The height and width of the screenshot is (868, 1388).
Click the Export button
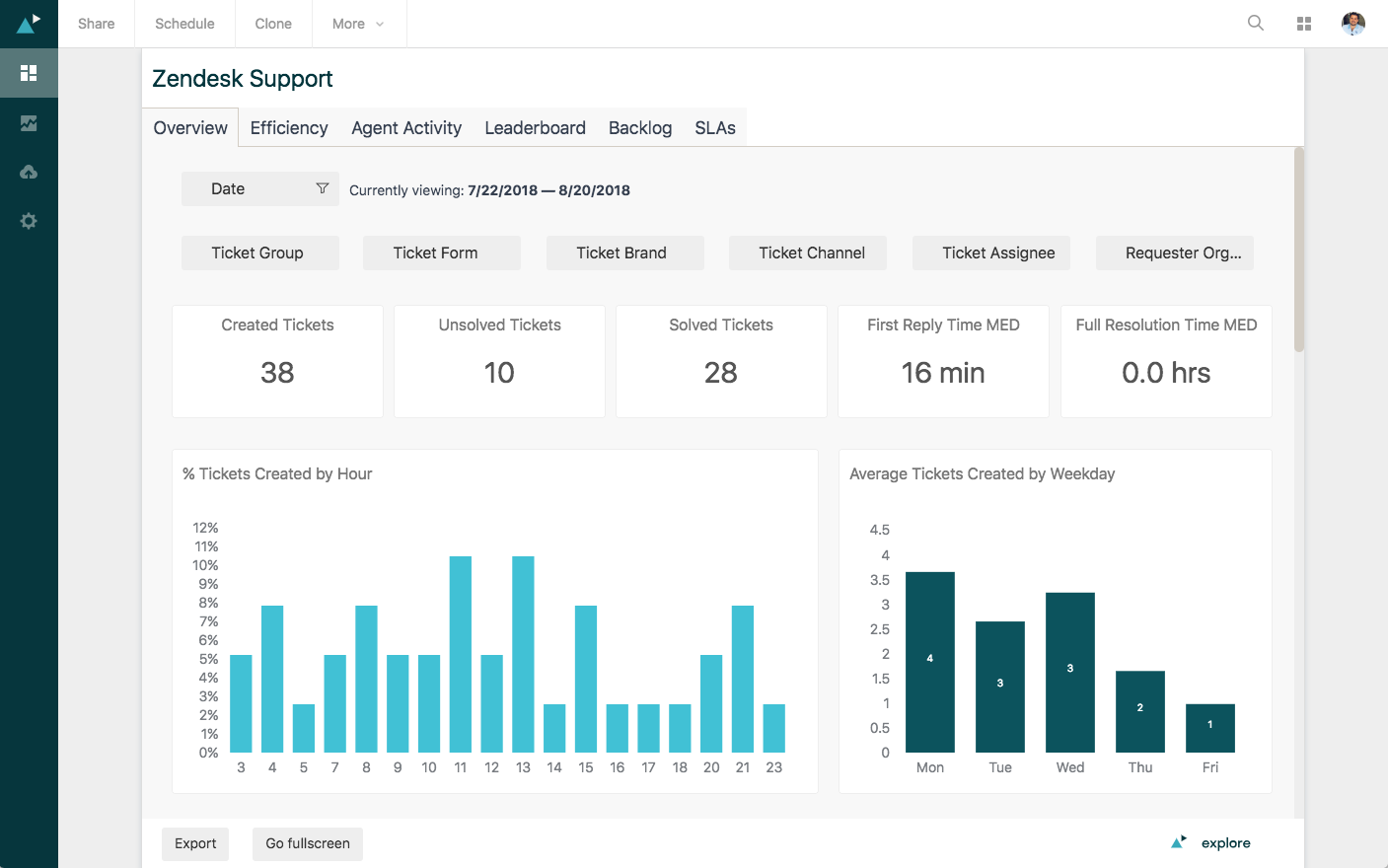(195, 843)
